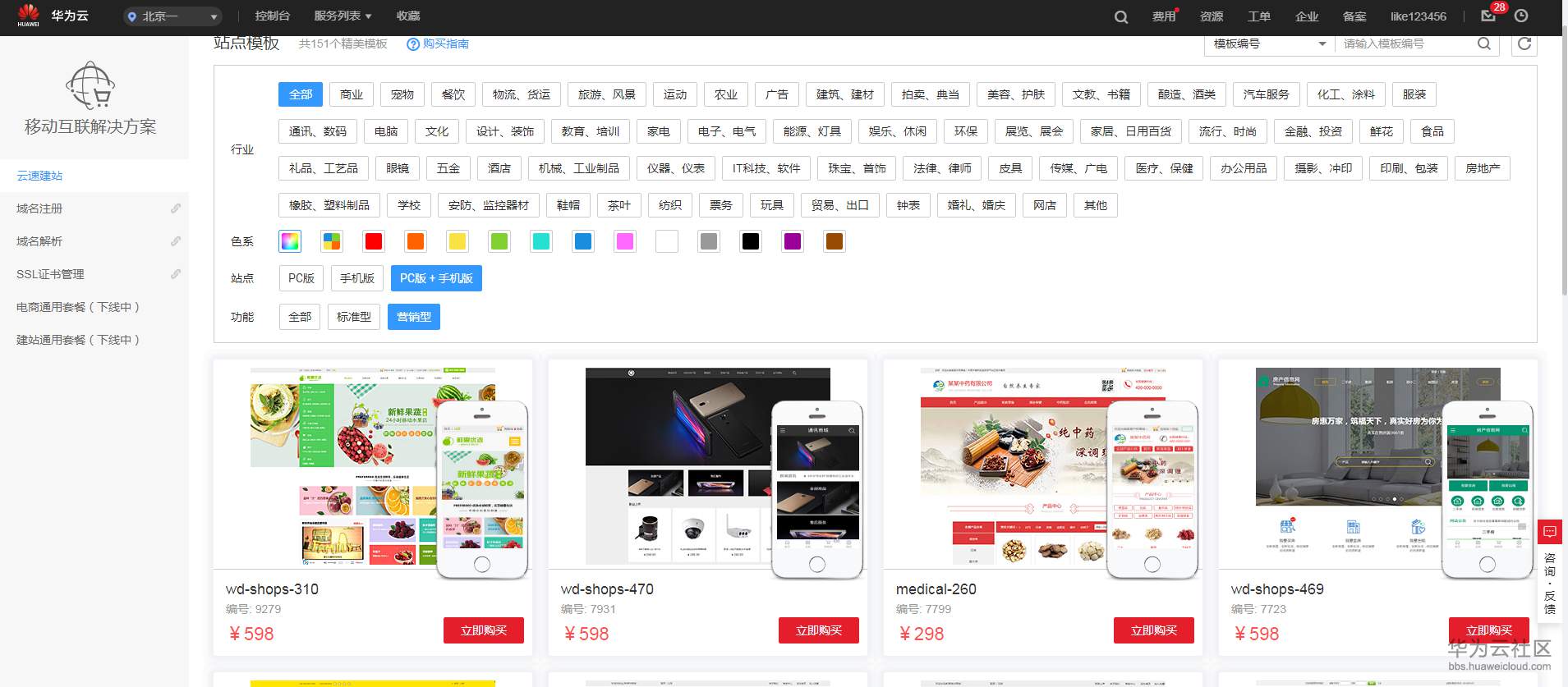The width and height of the screenshot is (1568, 687).
Task: Pick the pink color filter swatch
Action: [x=625, y=241]
